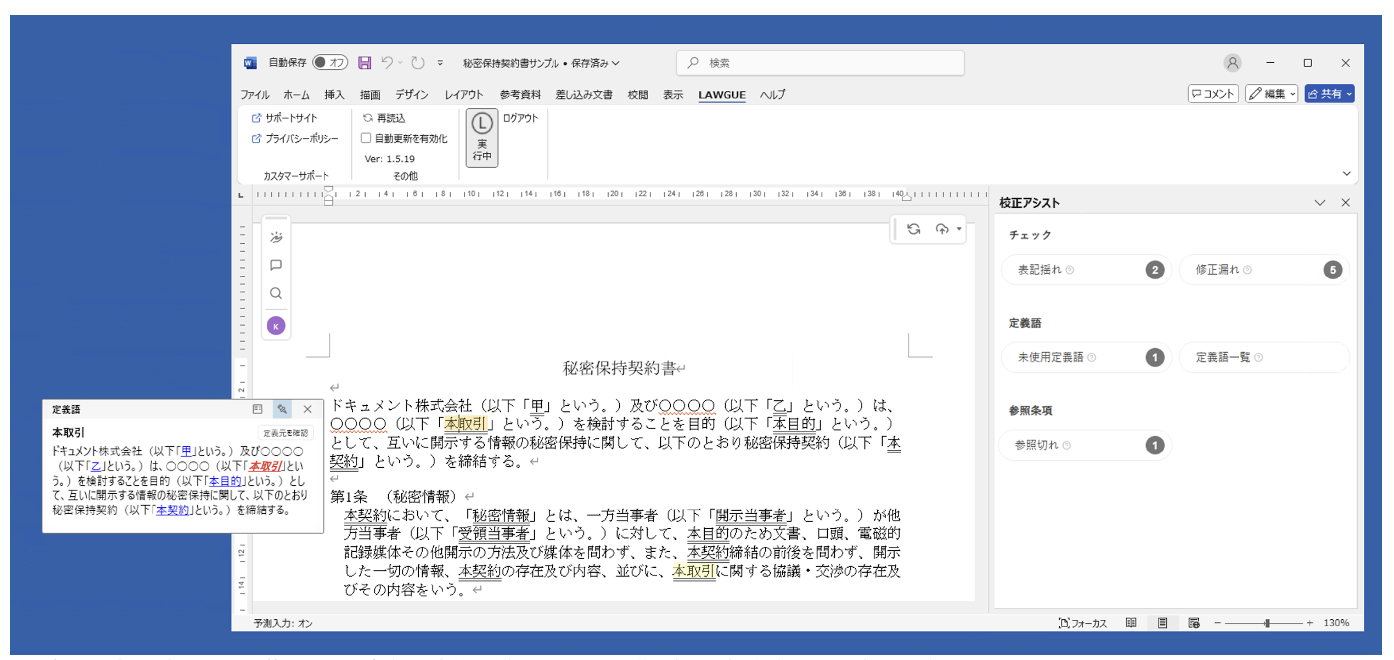Open the 編集 mode dropdown
Screen dimensions: 1394x660
(1271, 94)
